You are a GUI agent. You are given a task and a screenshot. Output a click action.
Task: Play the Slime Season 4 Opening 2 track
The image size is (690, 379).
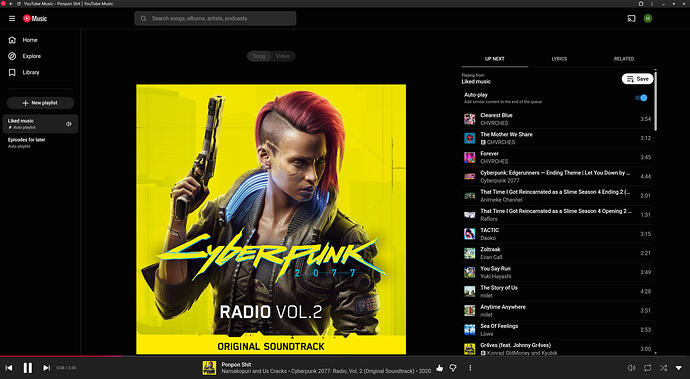coord(558,215)
